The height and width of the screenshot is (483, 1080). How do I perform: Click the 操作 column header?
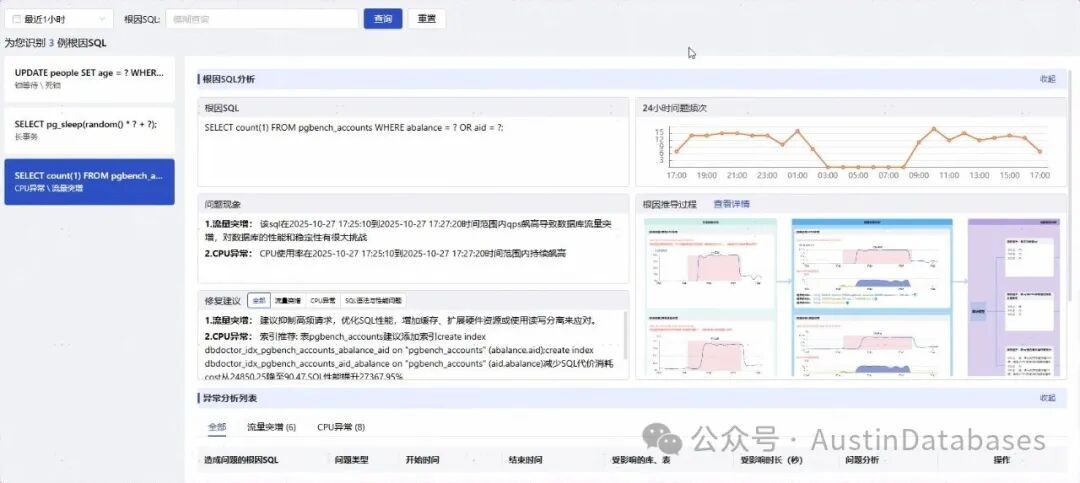(x=1001, y=460)
